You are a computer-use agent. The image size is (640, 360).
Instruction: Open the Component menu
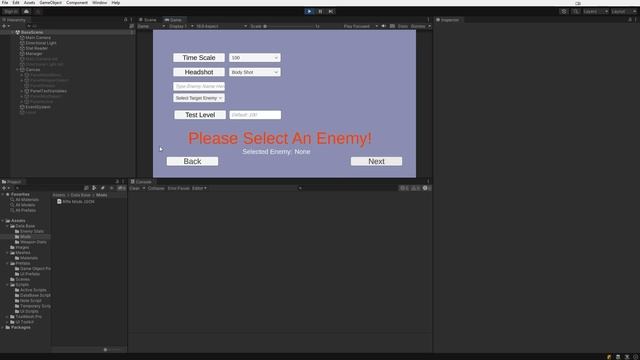pos(77,2)
